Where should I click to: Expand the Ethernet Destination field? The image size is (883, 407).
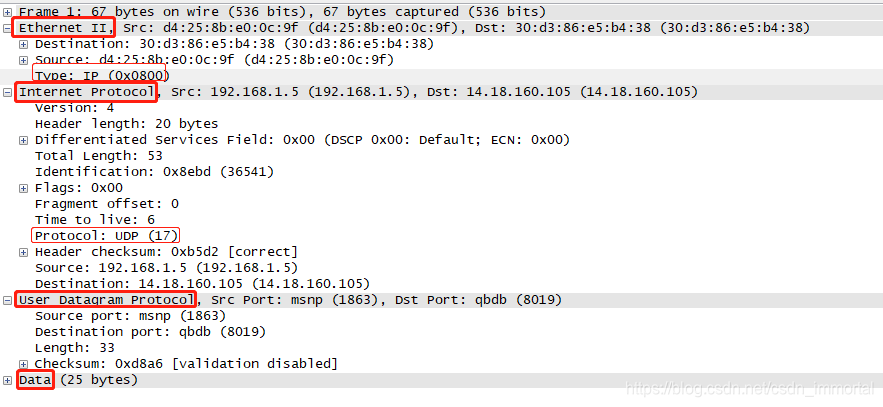(x=23, y=44)
